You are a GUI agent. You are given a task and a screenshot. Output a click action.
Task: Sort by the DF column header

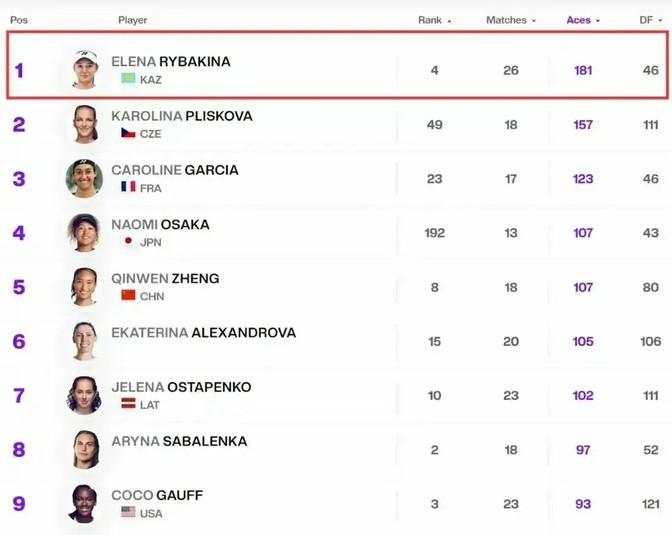pos(649,20)
